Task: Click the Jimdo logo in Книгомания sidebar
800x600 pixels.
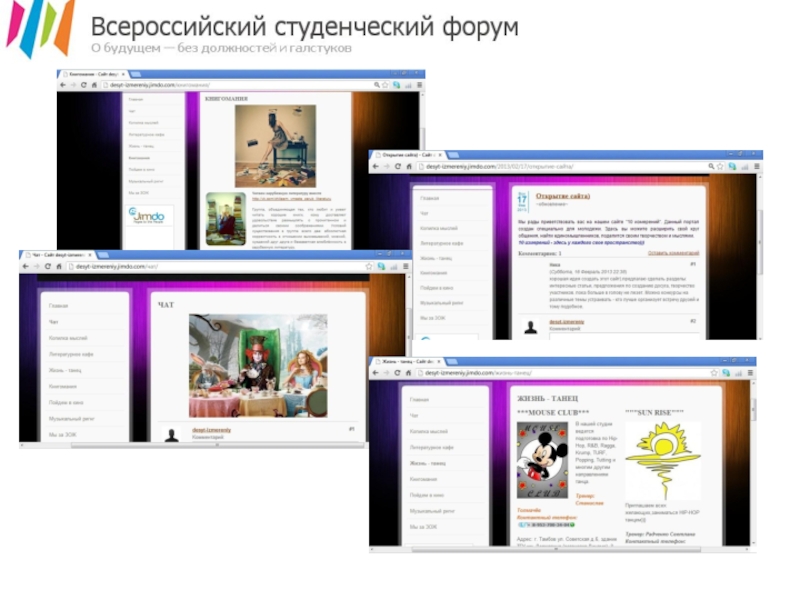Action: [146, 216]
